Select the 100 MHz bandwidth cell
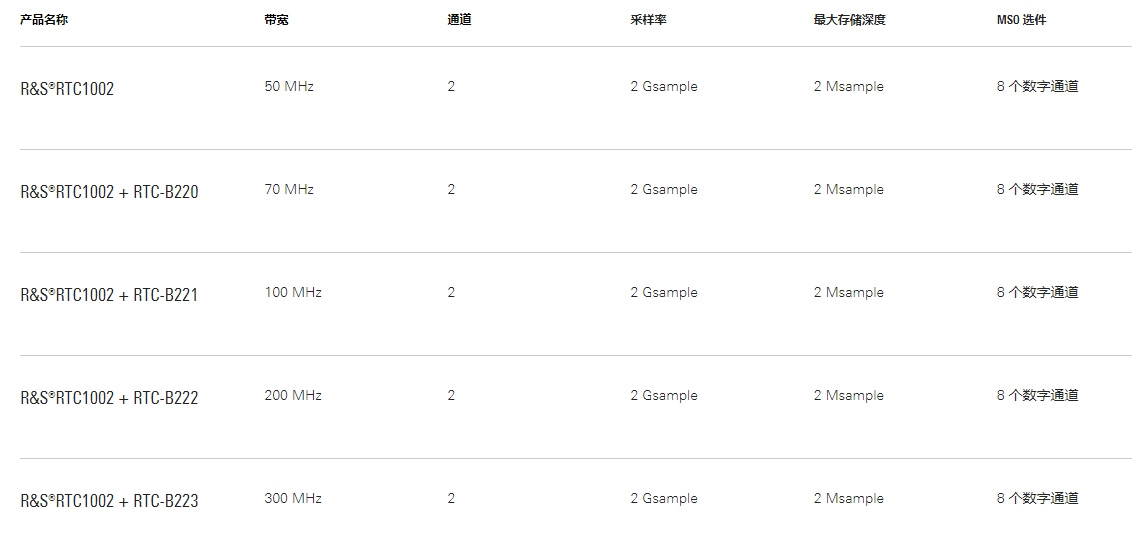This screenshot has width=1132, height=555. pos(293,292)
